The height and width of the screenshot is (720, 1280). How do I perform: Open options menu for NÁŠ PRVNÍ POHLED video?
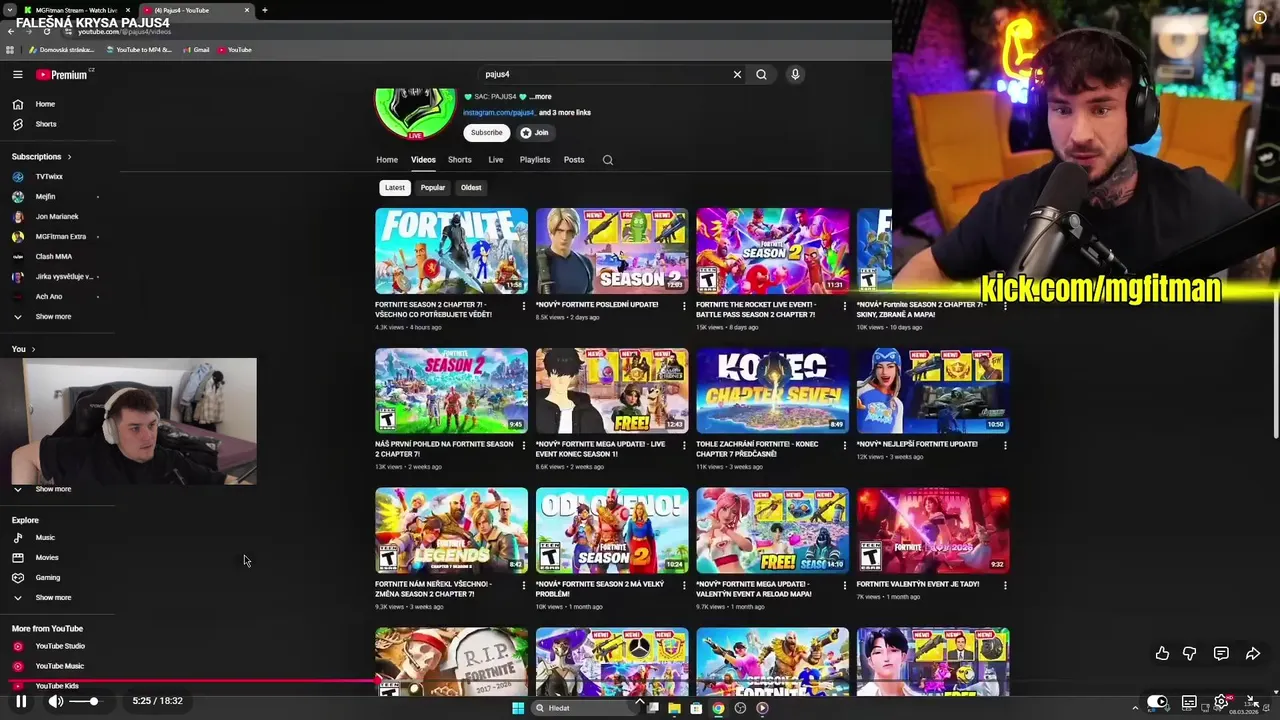click(x=524, y=446)
